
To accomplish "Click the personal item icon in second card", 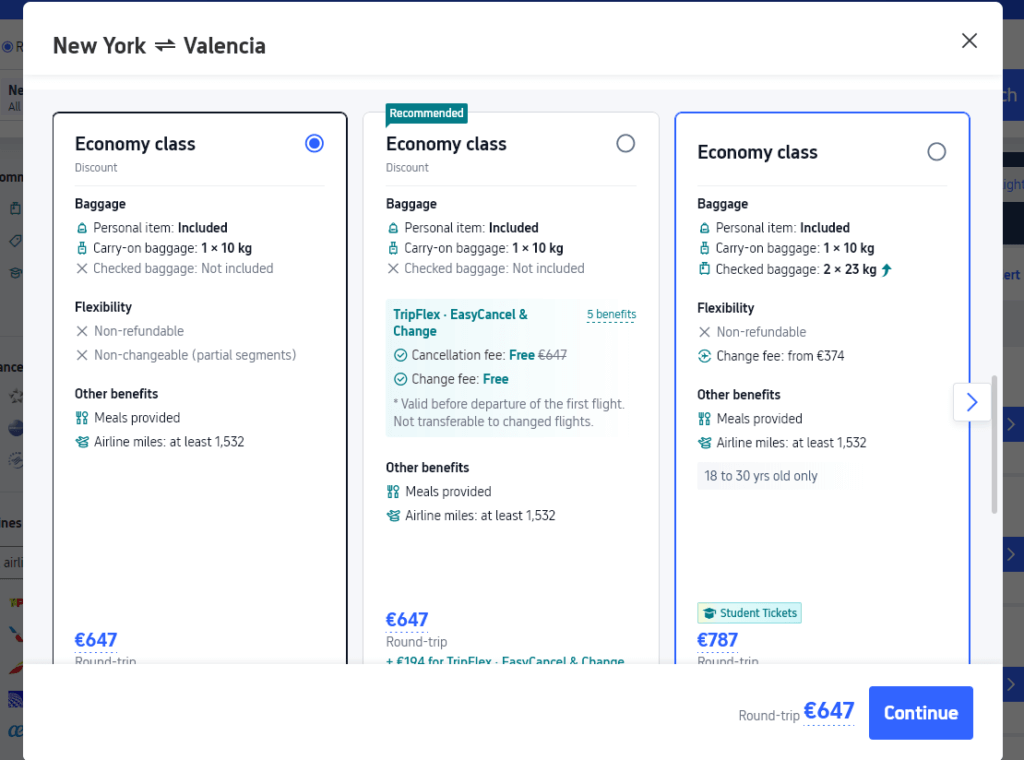I will (393, 228).
